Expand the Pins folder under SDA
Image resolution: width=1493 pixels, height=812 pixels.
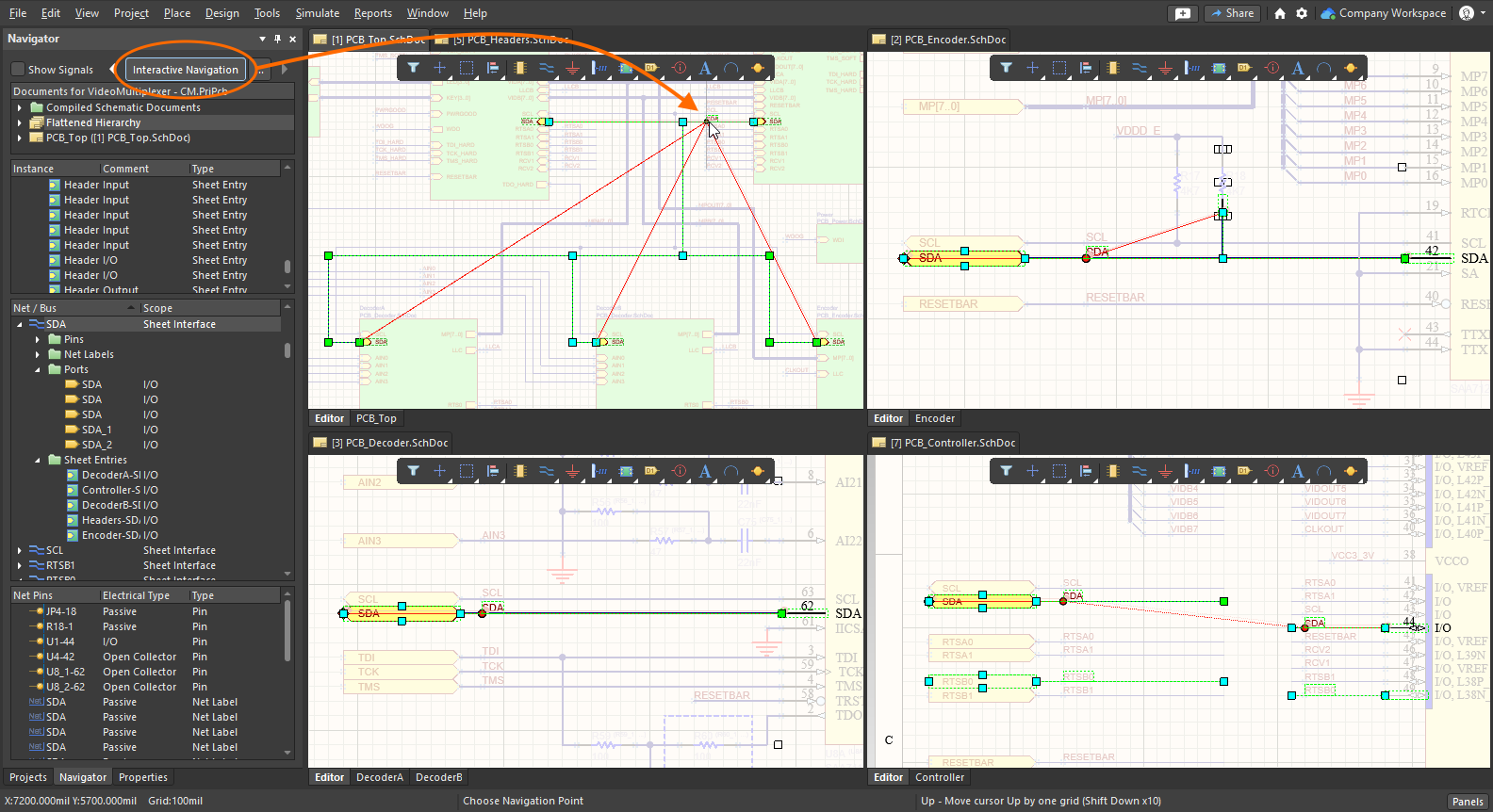(x=38, y=339)
